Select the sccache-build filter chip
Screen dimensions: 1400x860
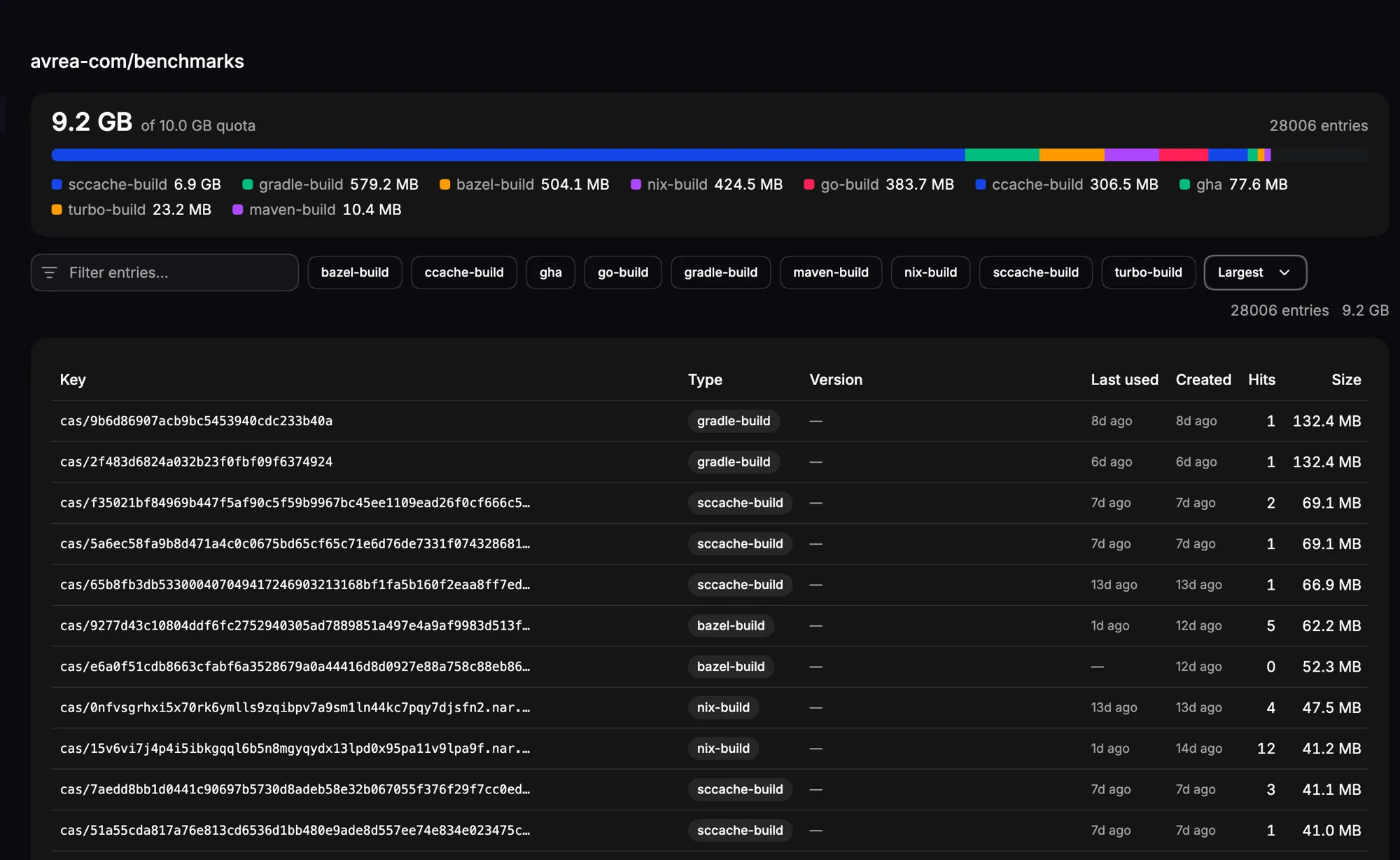[1036, 272]
